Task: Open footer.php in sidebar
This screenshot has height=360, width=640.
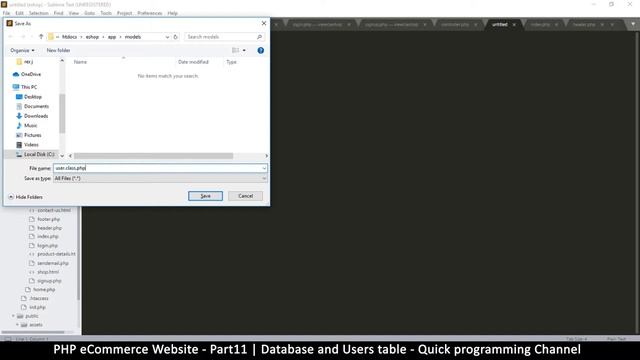Action: pos(49,219)
